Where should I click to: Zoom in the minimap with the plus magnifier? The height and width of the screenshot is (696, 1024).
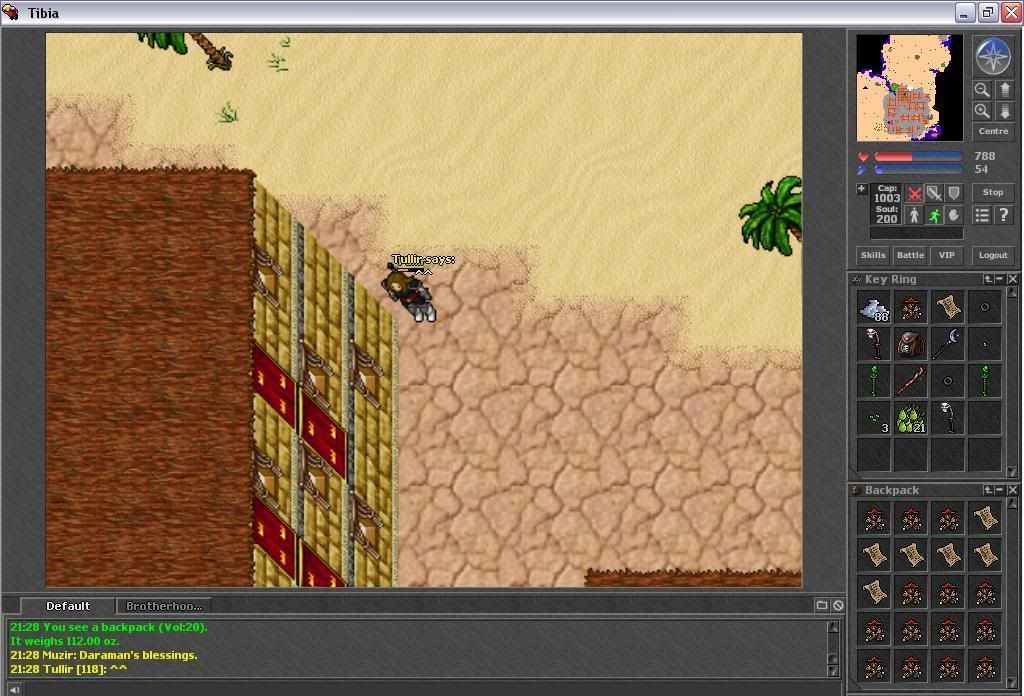pos(982,110)
